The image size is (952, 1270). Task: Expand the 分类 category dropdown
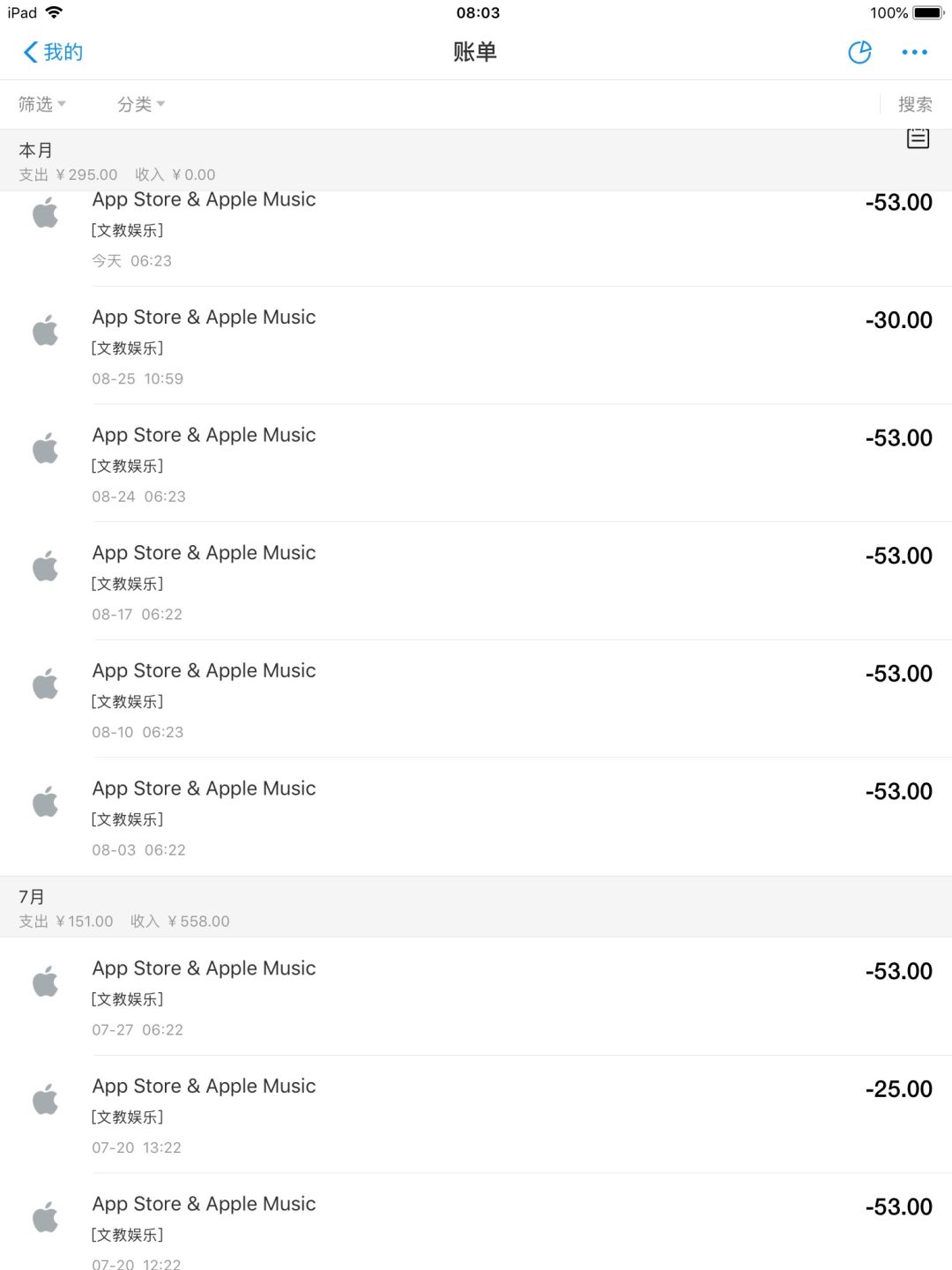coord(141,105)
